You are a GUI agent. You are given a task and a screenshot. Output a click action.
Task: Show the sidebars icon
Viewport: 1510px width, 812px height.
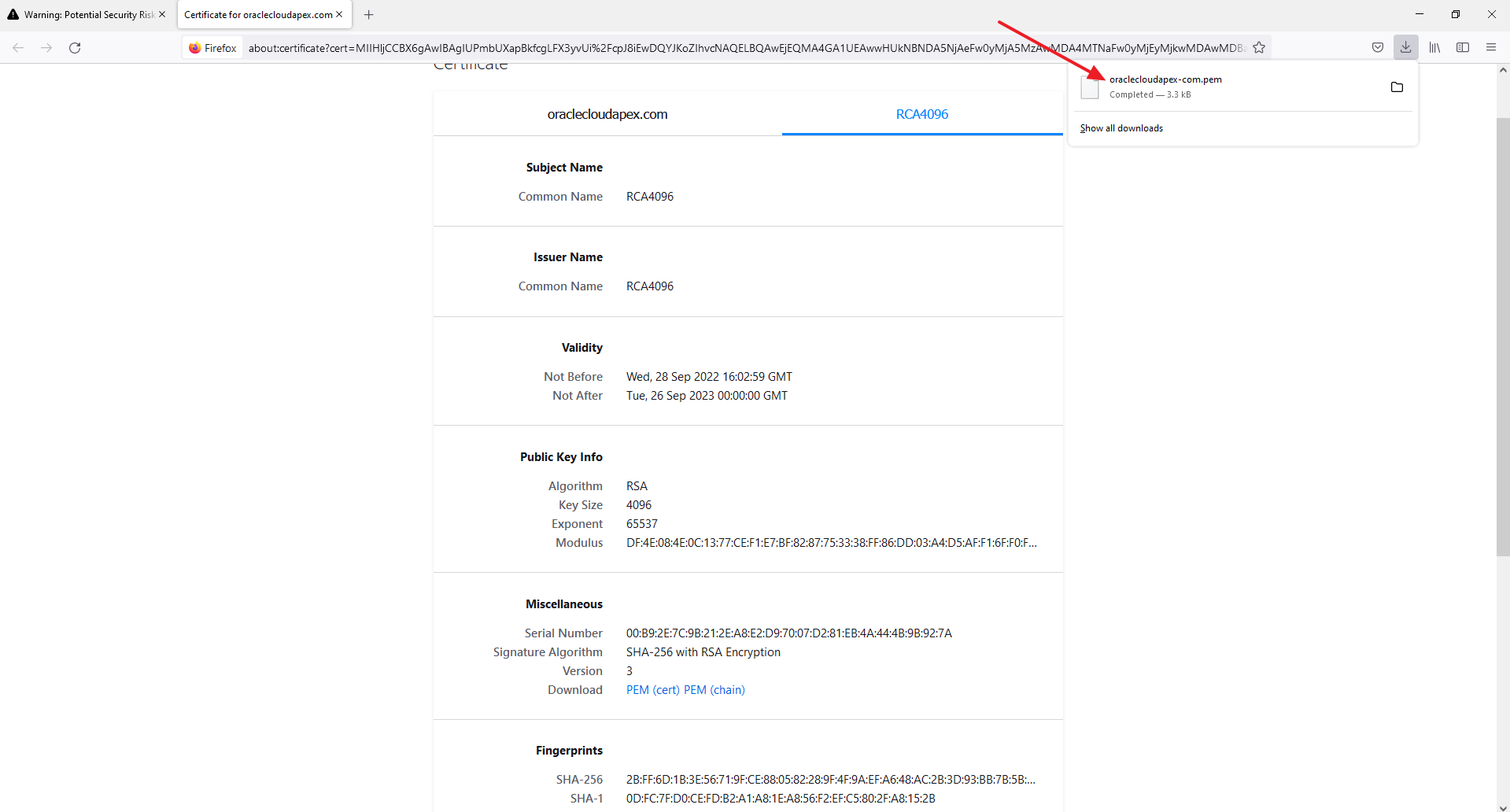[1463, 48]
